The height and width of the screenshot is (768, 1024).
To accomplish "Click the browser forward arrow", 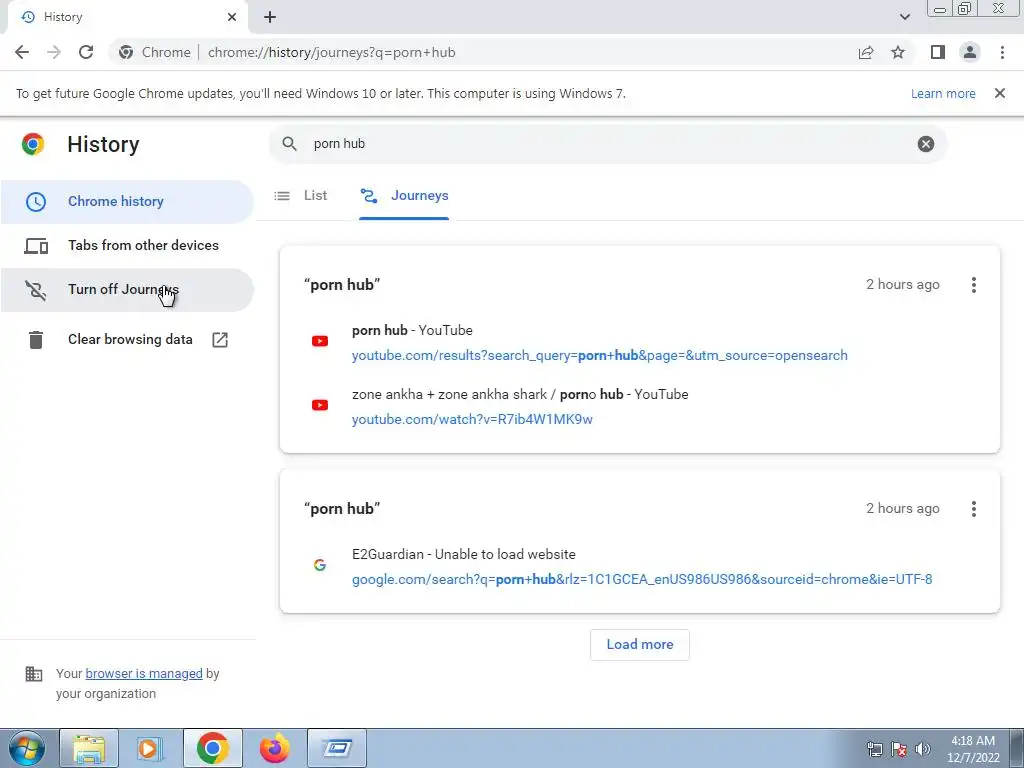I will click(54, 52).
